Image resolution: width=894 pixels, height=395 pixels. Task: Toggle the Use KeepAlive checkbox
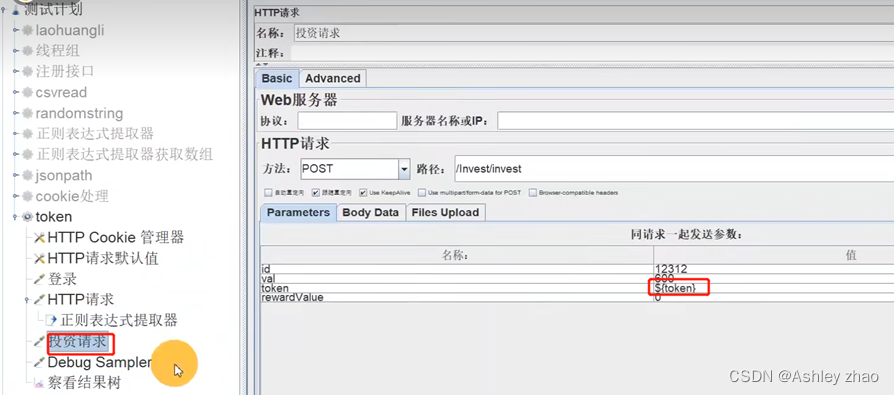point(363,193)
